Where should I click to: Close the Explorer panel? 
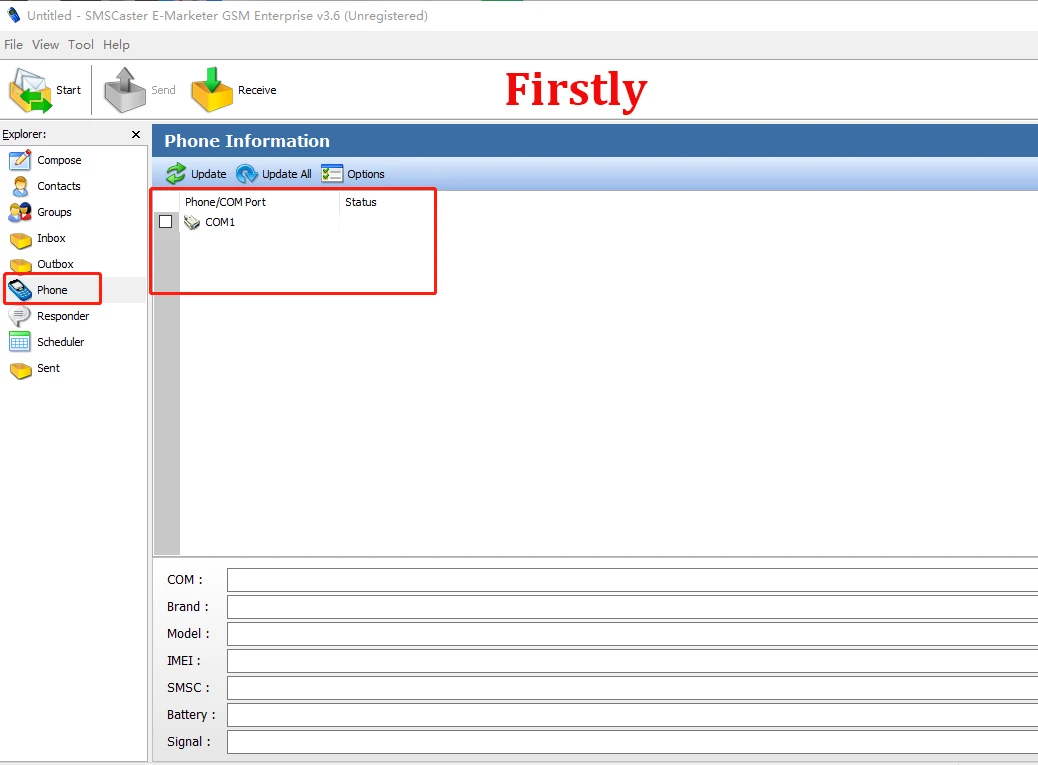(136, 134)
